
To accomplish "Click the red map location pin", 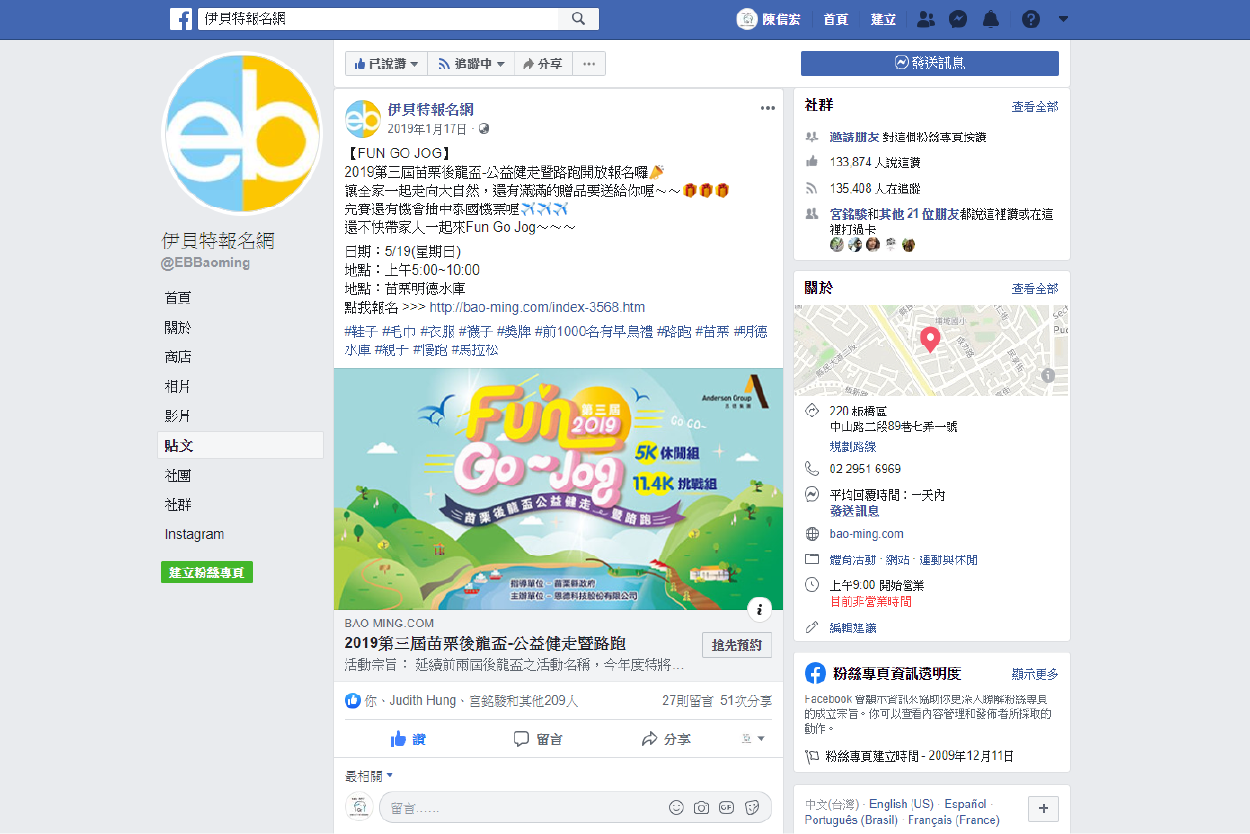I will point(930,339).
